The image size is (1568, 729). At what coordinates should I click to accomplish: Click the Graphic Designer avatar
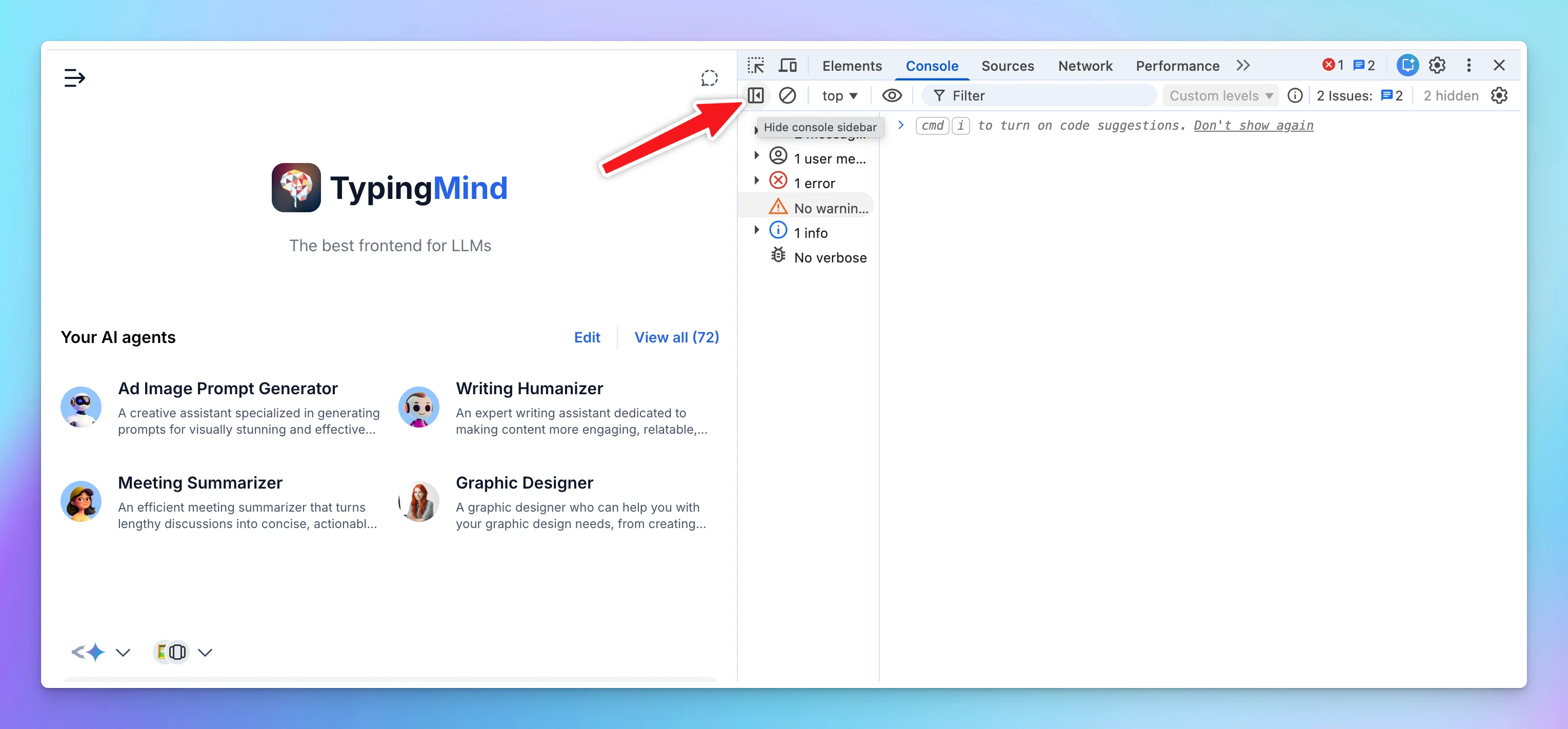(419, 501)
